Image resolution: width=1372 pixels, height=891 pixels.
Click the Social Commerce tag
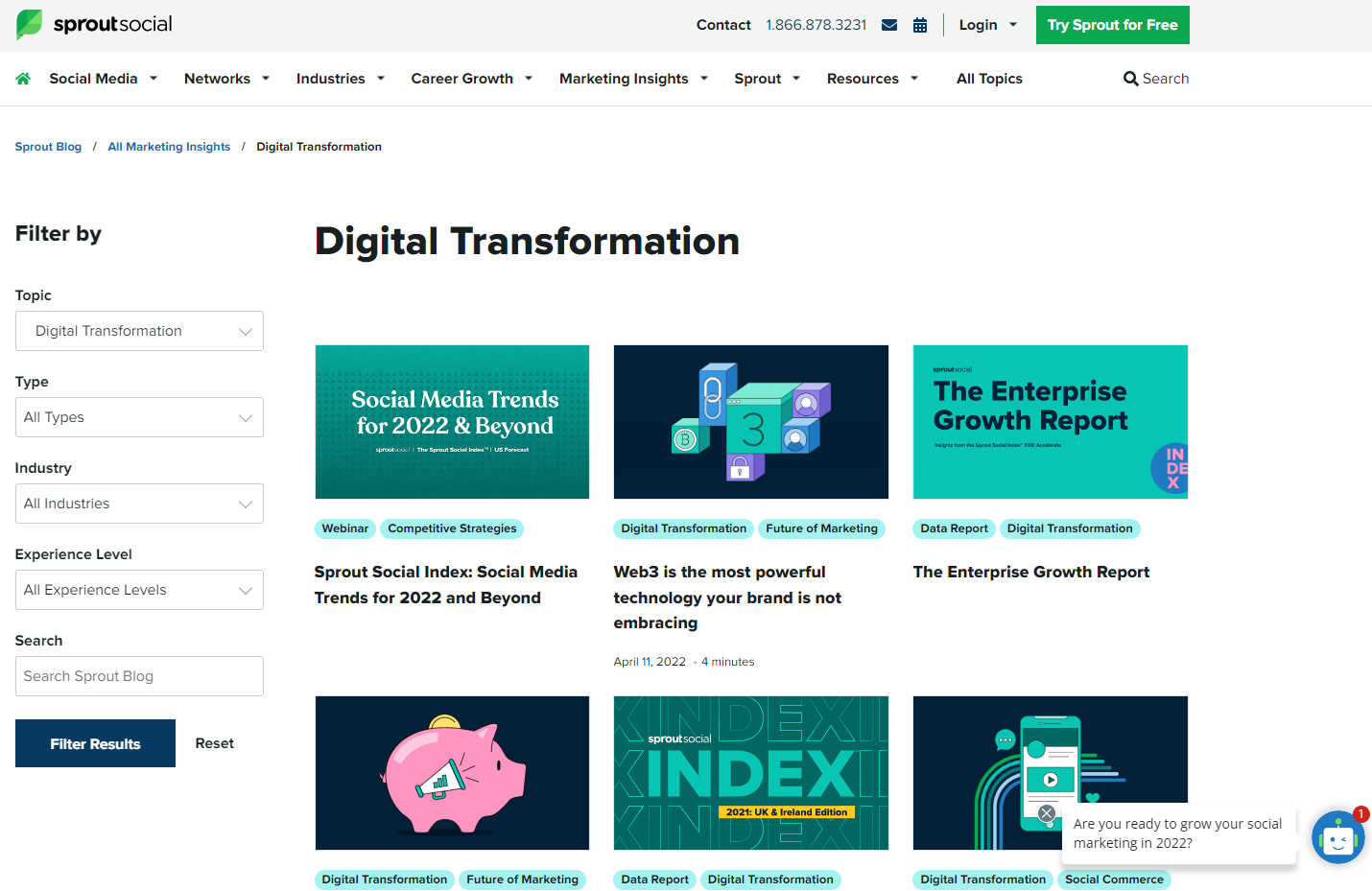pyautogui.click(x=1114, y=879)
